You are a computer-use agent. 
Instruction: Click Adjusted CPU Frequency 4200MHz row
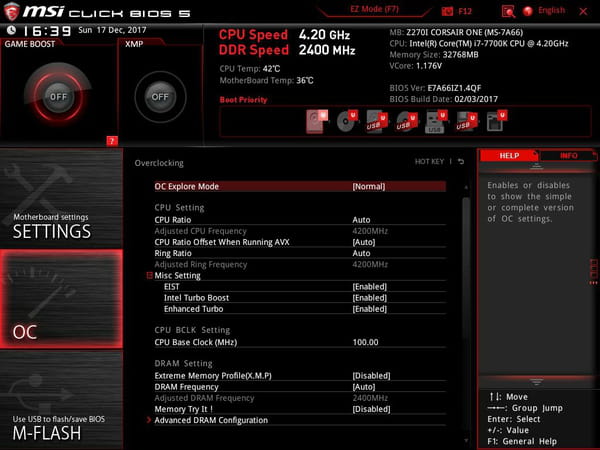click(x=300, y=231)
